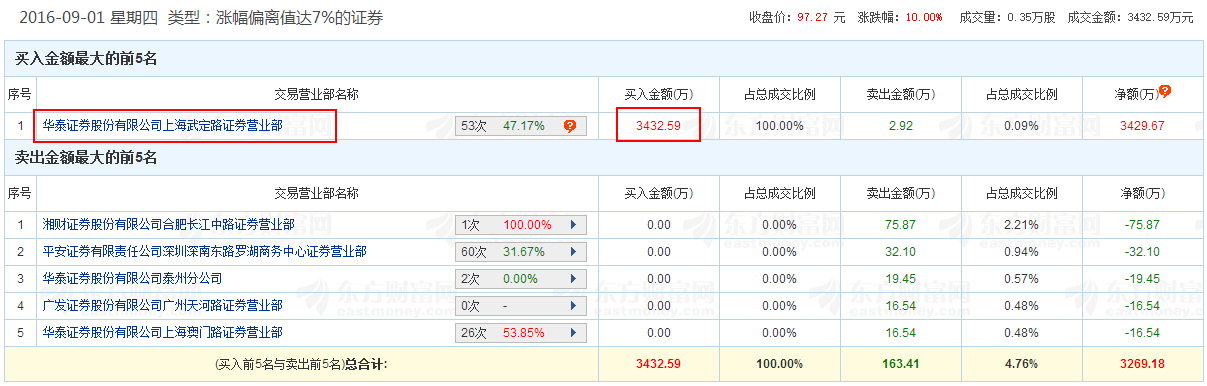Click the 3269.18 total net amount cell
The height and width of the screenshot is (386, 1207).
tap(1140, 363)
